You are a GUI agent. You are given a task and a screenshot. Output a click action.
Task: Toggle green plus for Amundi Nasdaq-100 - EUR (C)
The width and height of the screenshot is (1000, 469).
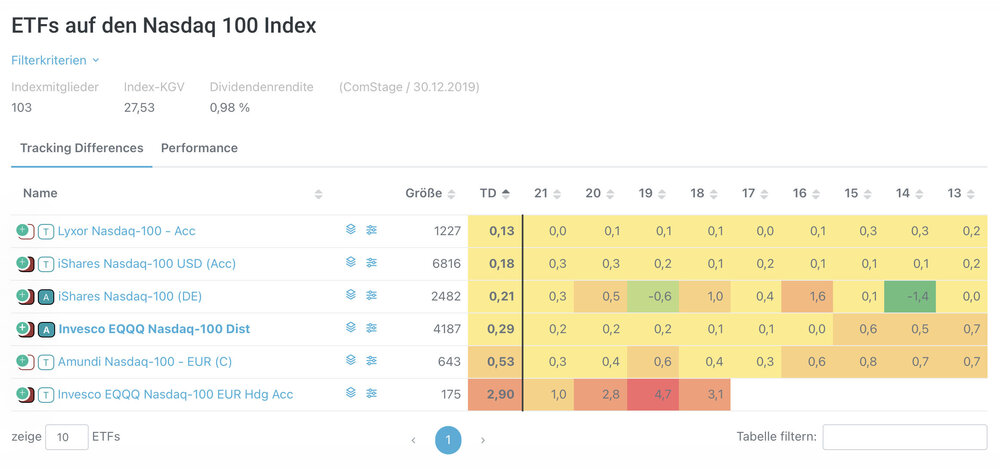(x=24, y=361)
